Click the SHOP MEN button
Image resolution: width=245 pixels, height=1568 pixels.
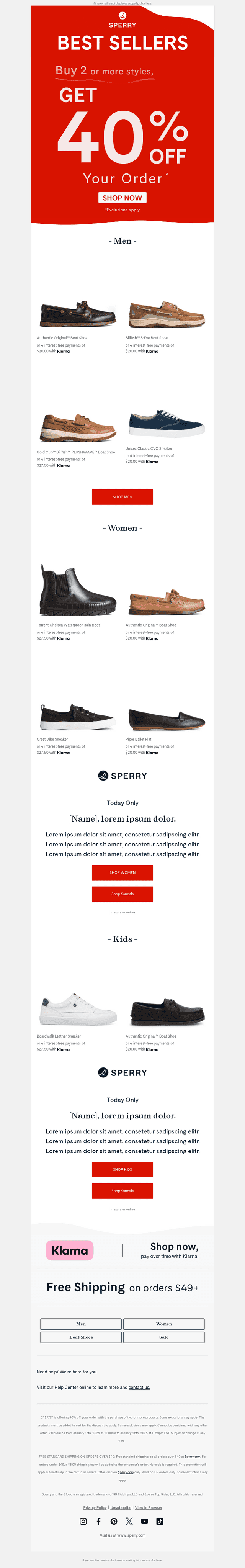tap(122, 497)
